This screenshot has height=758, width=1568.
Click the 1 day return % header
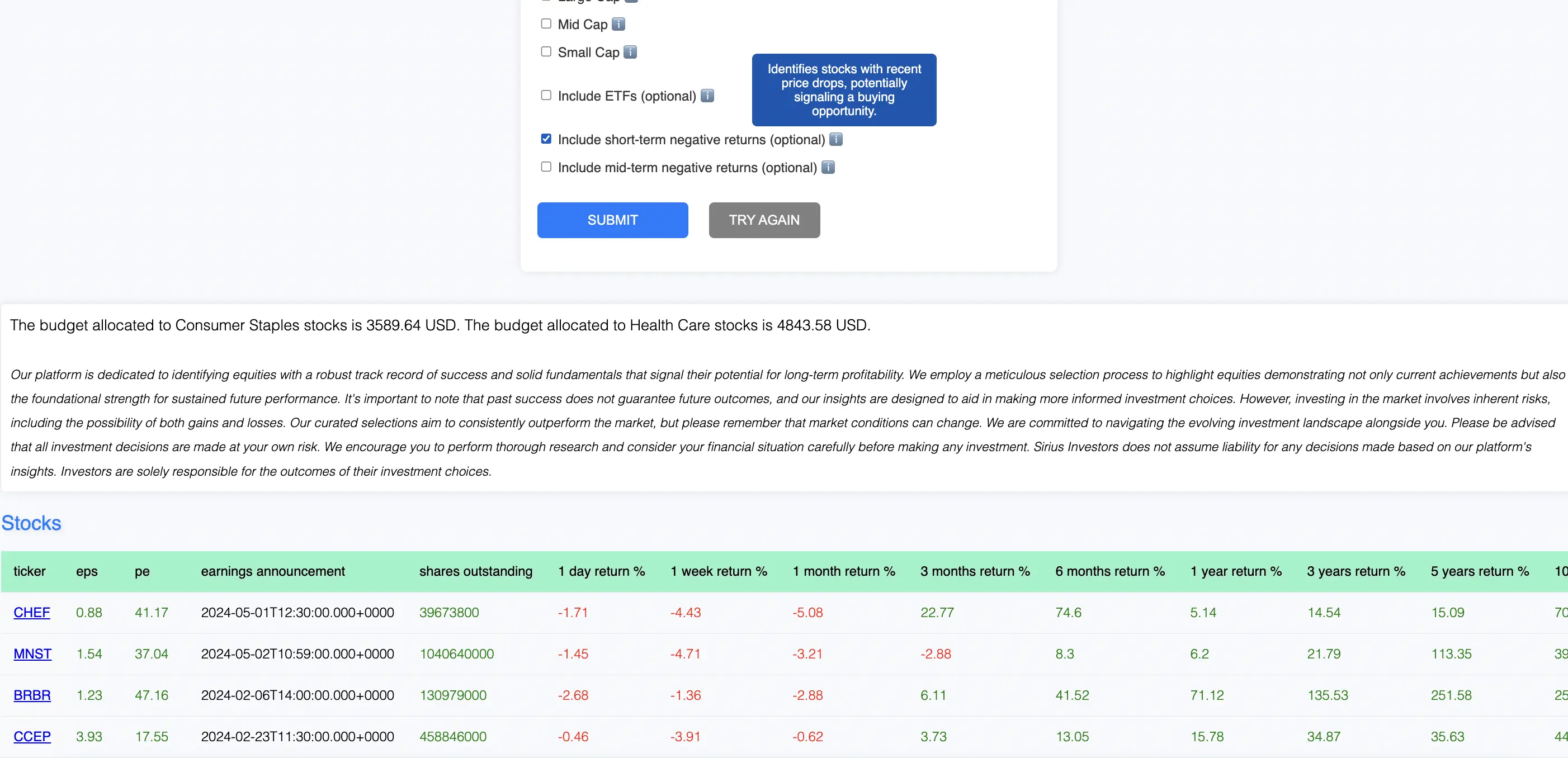click(601, 571)
